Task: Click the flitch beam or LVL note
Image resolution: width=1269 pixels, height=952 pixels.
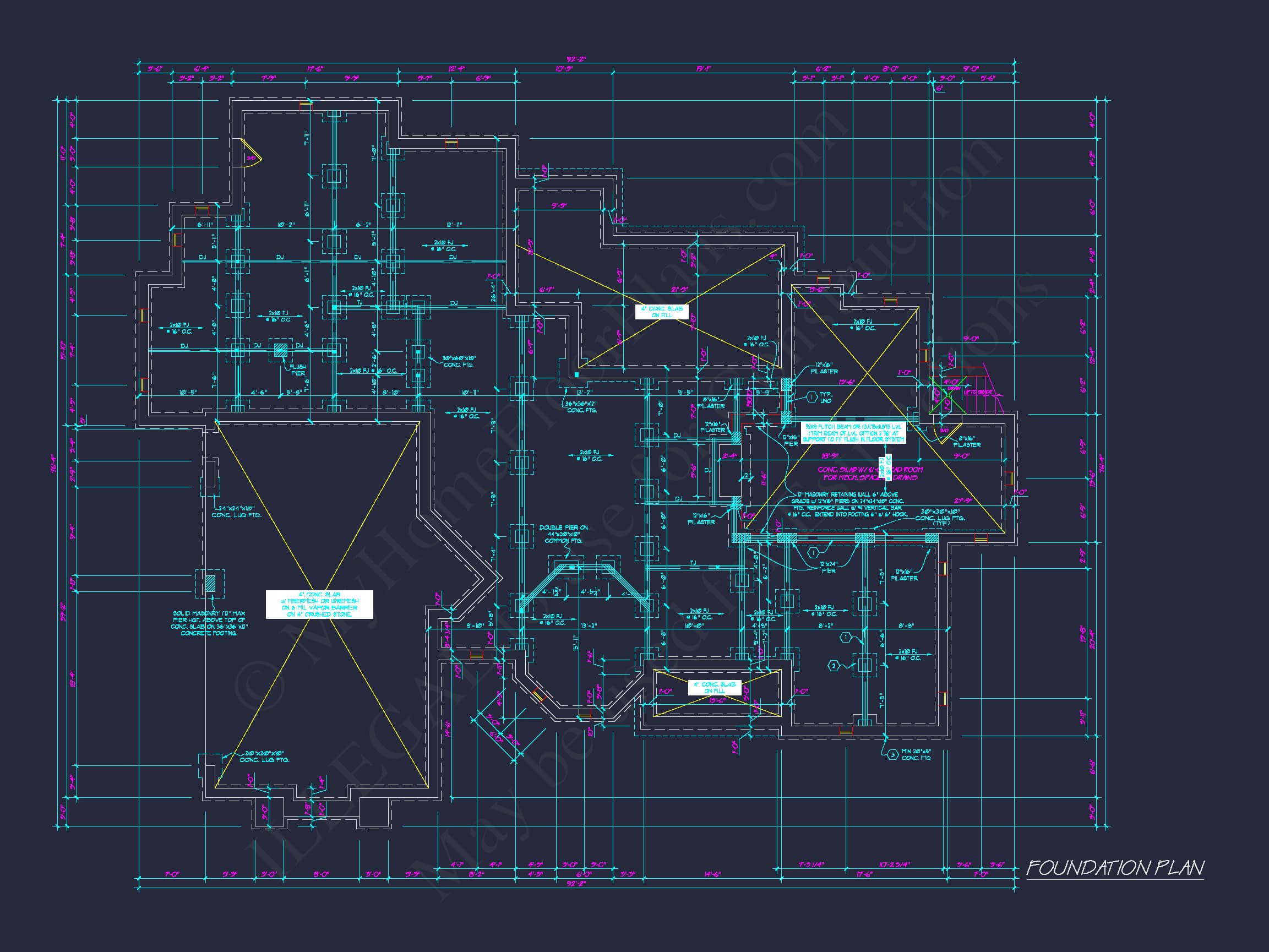Action: tap(853, 433)
